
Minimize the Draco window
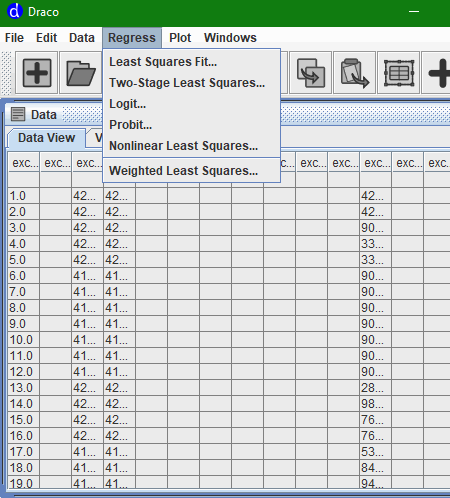pos(414,12)
